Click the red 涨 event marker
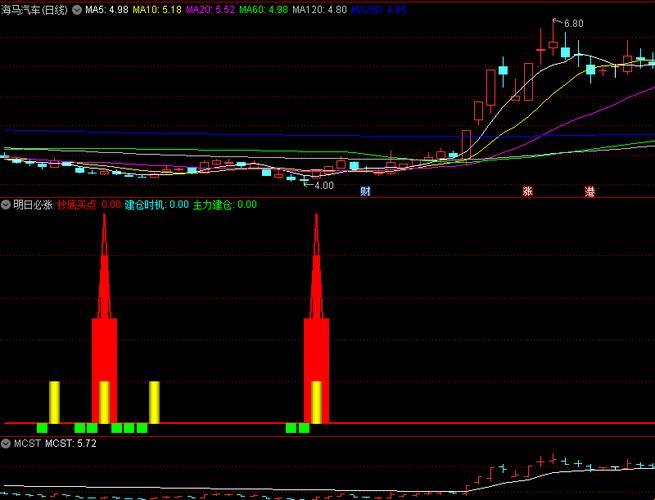Viewport: 655px width, 500px height. pos(527,191)
